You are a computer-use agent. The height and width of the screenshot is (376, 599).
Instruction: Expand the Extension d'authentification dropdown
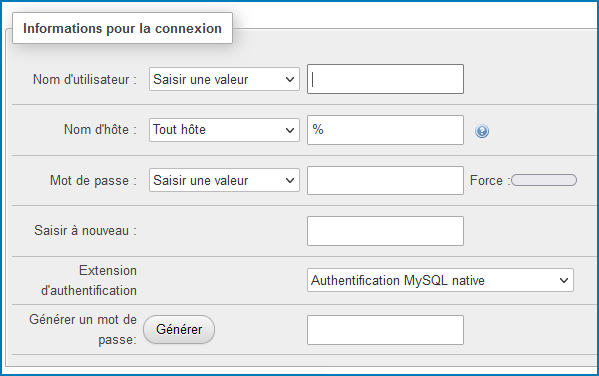pos(440,280)
